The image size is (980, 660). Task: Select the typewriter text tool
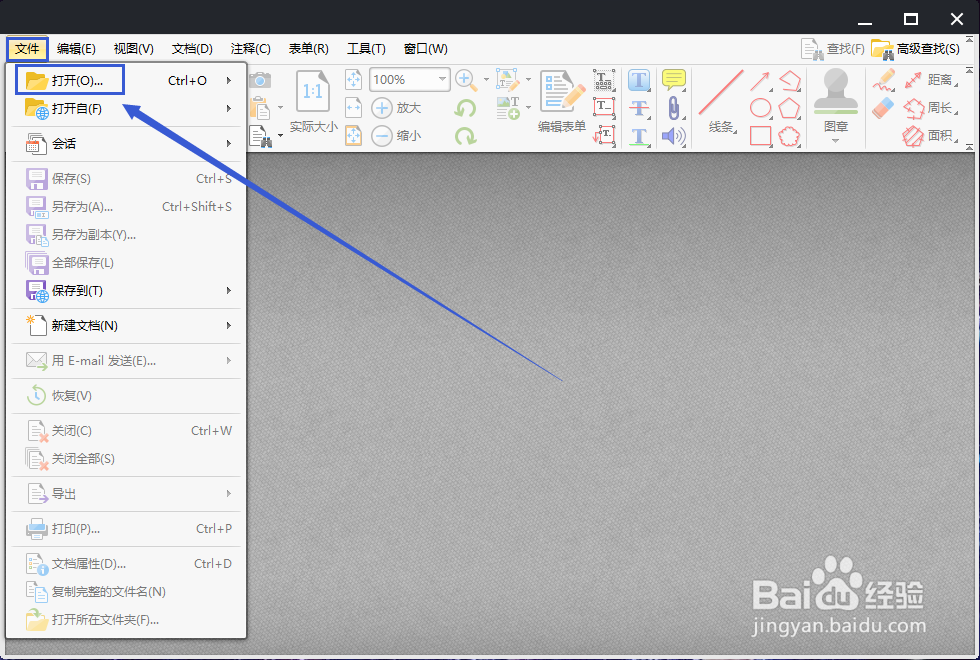pos(604,80)
